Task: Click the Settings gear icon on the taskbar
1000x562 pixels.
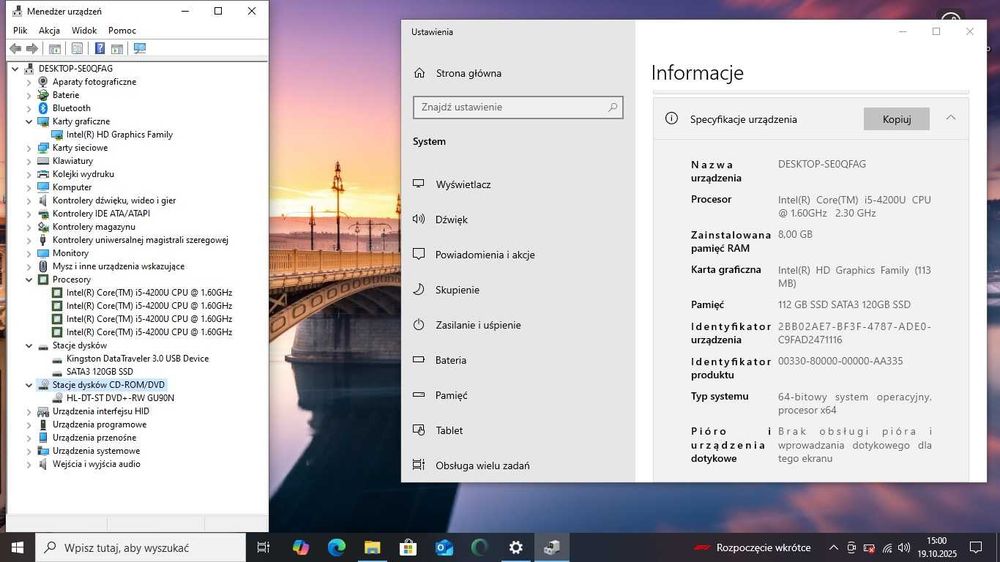Action: coord(516,547)
